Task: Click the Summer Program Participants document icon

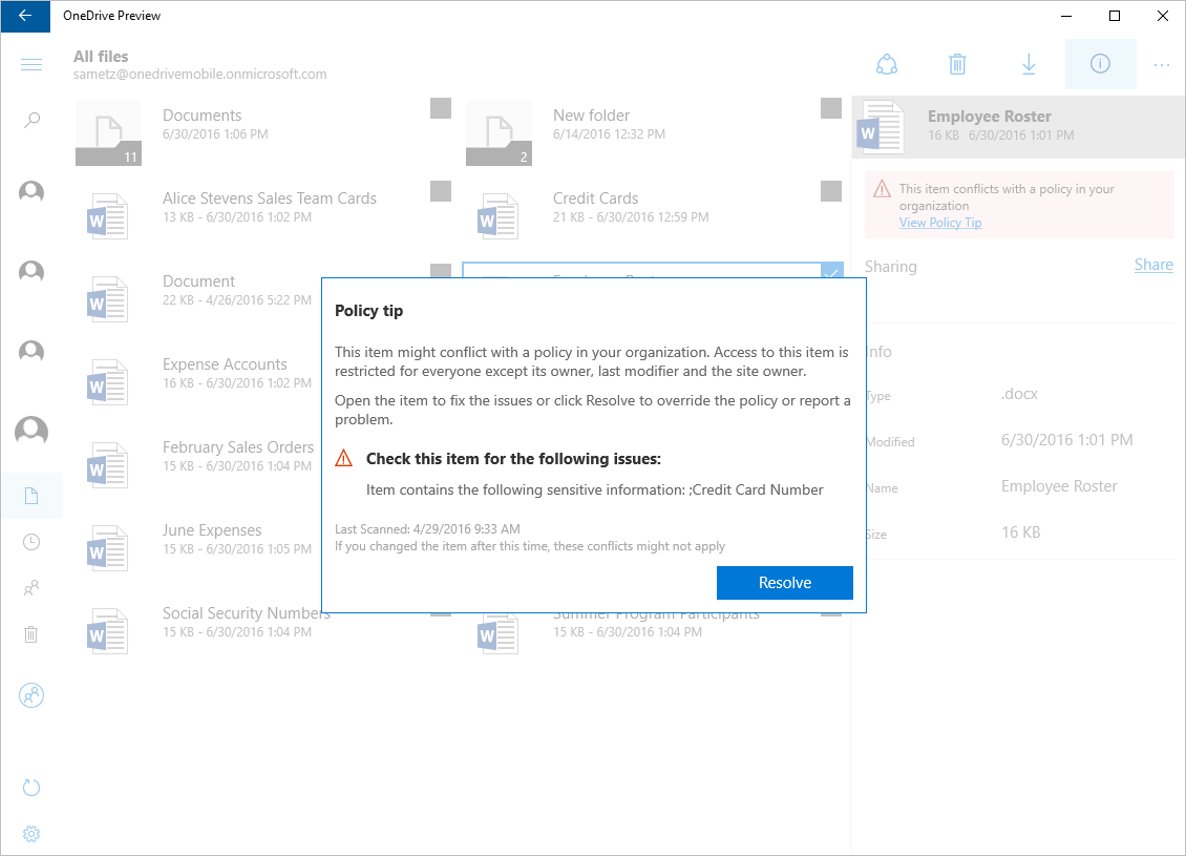Action: (x=498, y=633)
